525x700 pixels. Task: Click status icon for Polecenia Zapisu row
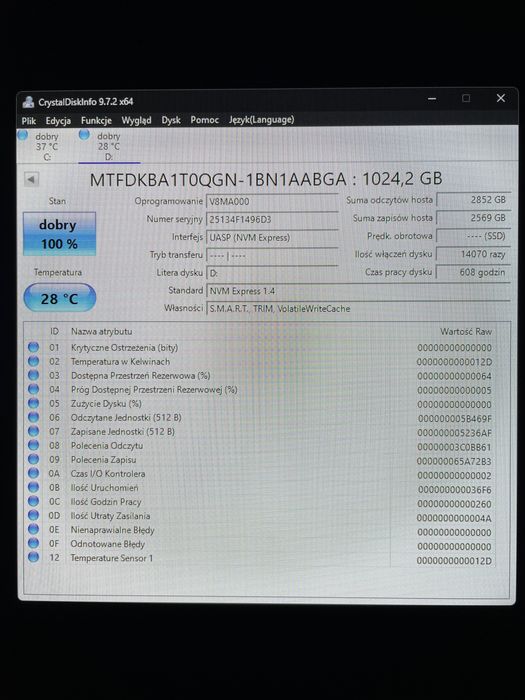pyautogui.click(x=33, y=459)
